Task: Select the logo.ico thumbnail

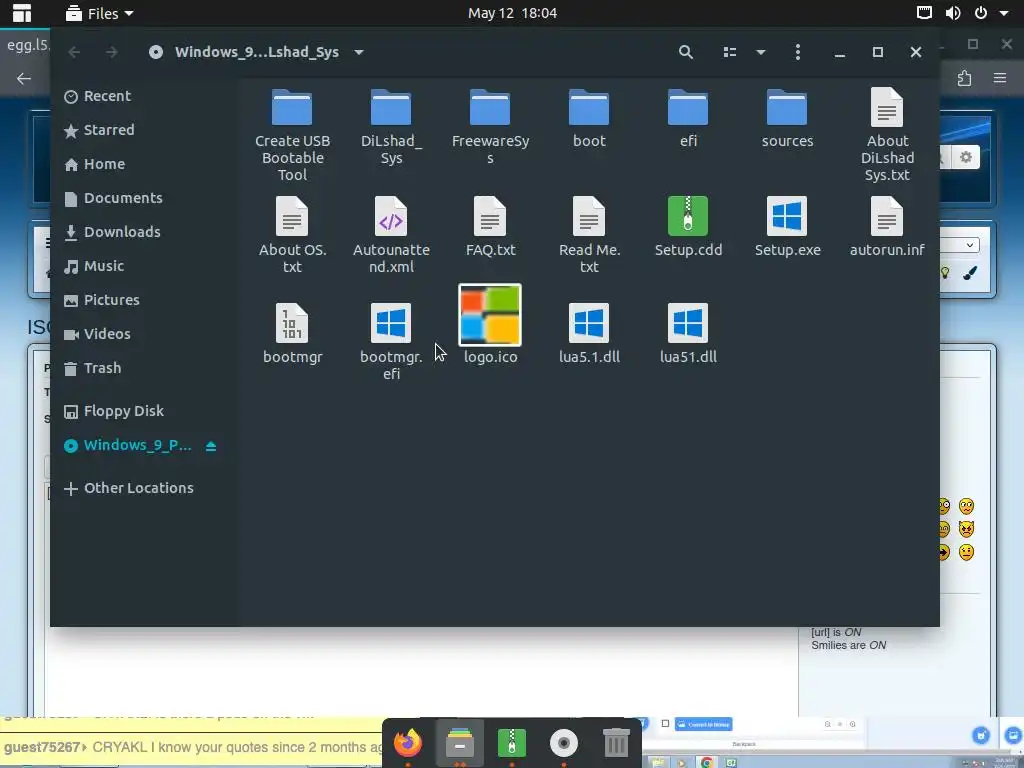Action: [490, 315]
